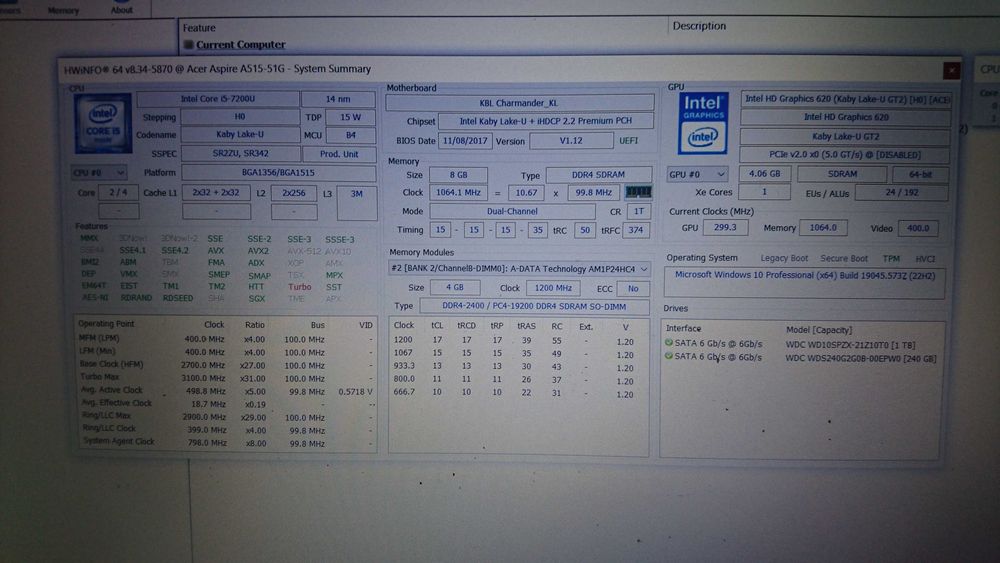Click the Platform BGA1356/BGA1515 field
Image resolution: width=1000 pixels, height=563 pixels.
[278, 173]
